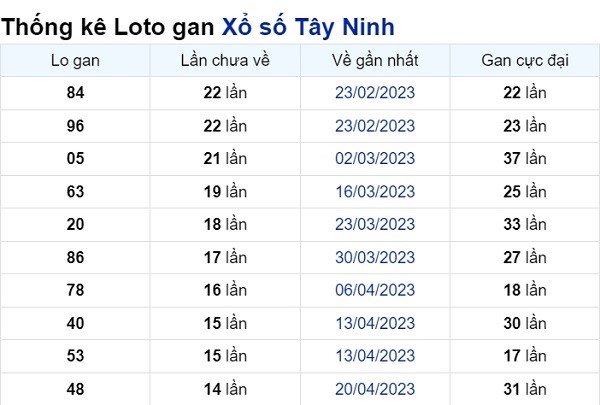Image resolution: width=600 pixels, height=405 pixels.
Task: Open the 30/03/2023 date link
Action: [375, 257]
